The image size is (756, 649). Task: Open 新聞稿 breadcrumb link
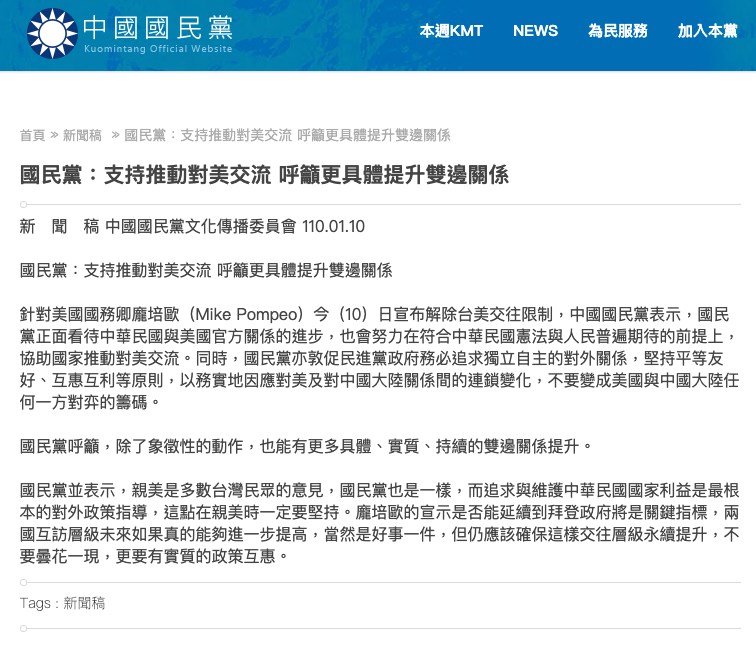[x=82, y=135]
